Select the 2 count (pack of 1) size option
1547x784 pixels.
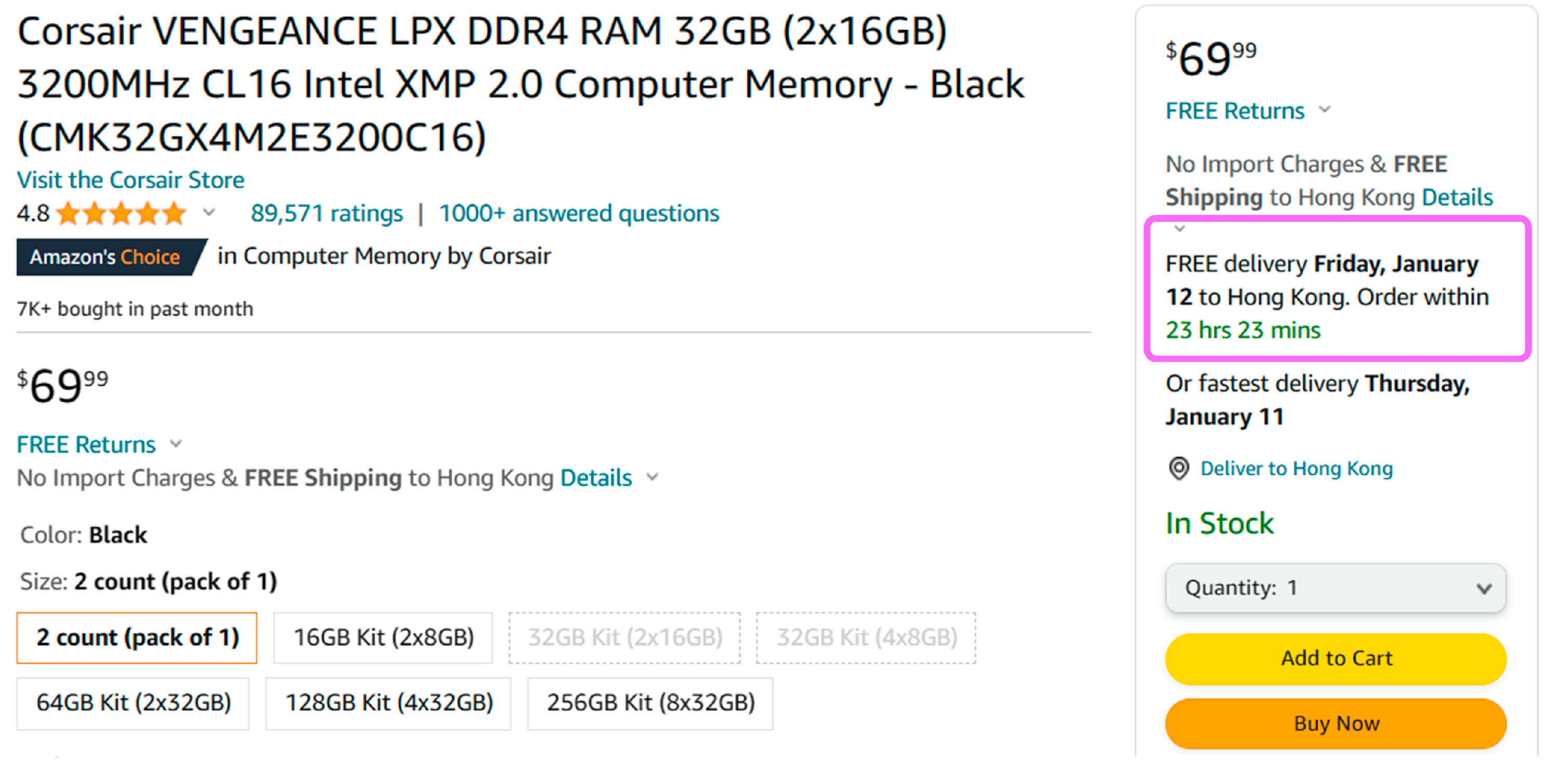137,638
